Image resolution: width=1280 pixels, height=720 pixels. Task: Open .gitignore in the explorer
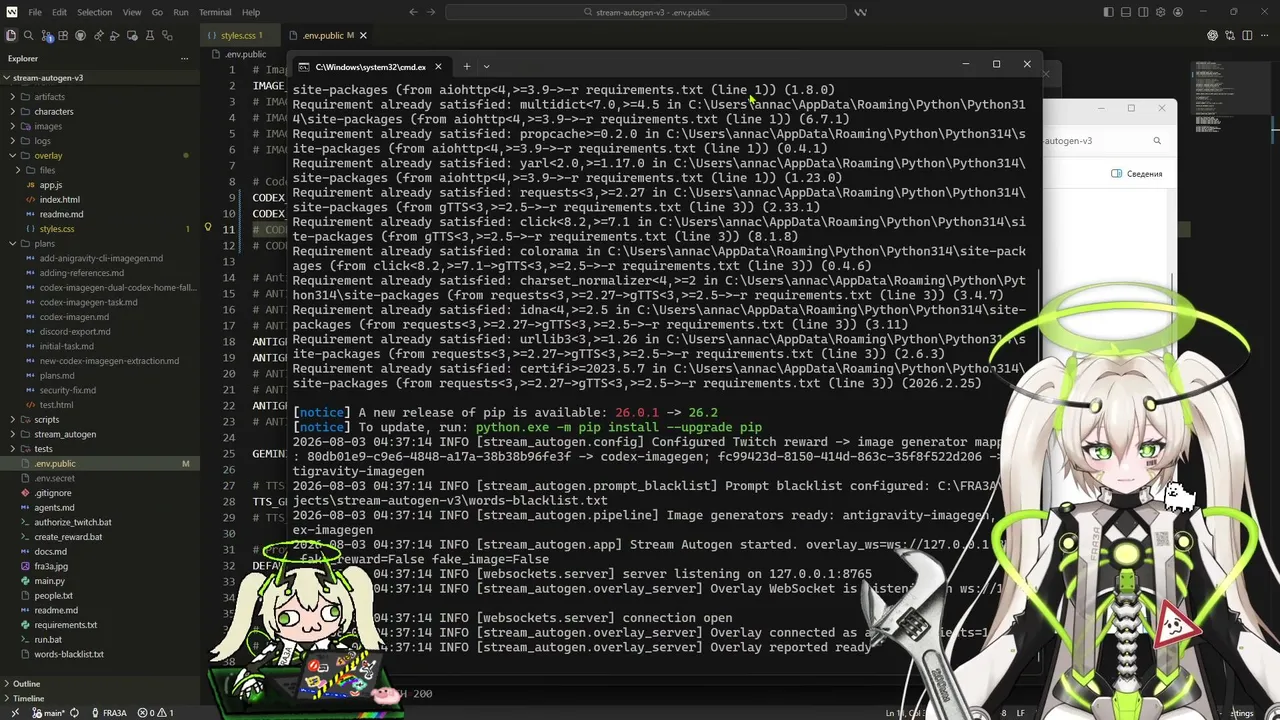coord(100,493)
